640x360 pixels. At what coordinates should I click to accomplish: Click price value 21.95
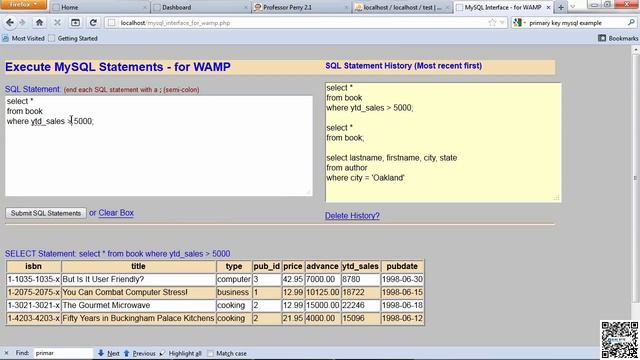(x=293, y=318)
